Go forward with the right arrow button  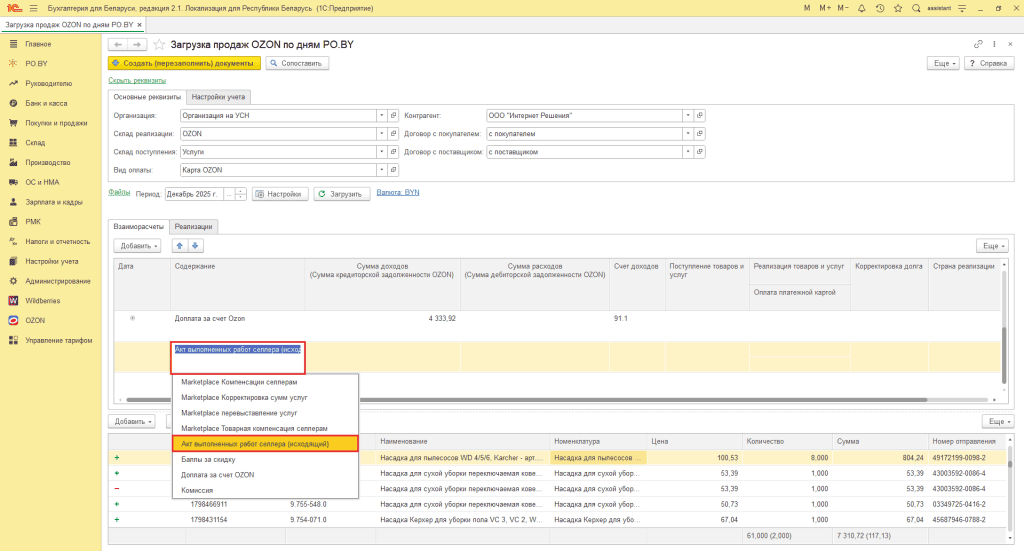(x=136, y=44)
